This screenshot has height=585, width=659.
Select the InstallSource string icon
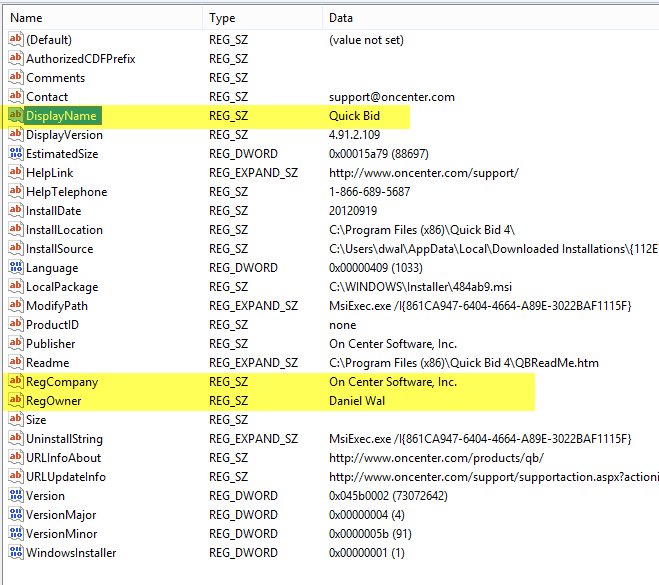pyautogui.click(x=16, y=248)
